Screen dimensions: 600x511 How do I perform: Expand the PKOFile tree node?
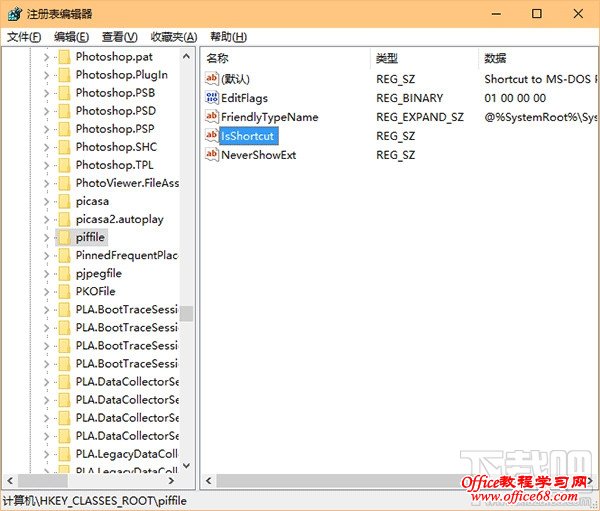click(x=46, y=292)
